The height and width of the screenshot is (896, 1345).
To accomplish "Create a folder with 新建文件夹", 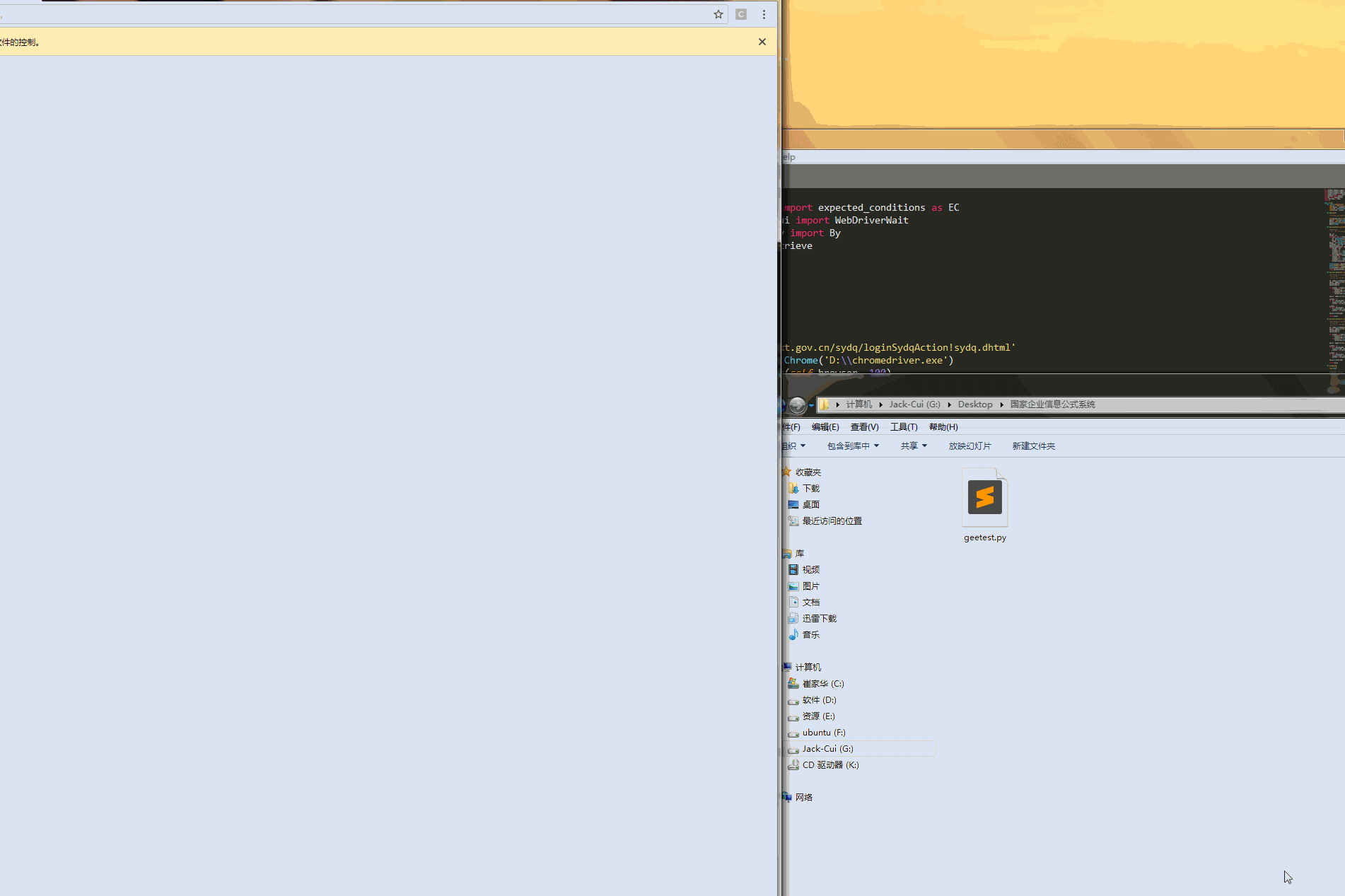I will [1033, 446].
